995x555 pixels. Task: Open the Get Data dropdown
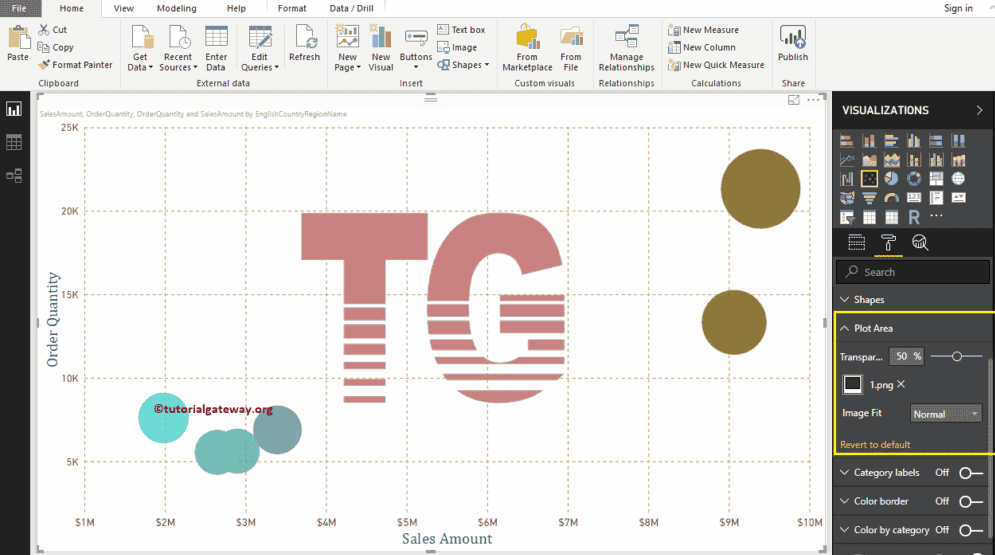point(140,48)
